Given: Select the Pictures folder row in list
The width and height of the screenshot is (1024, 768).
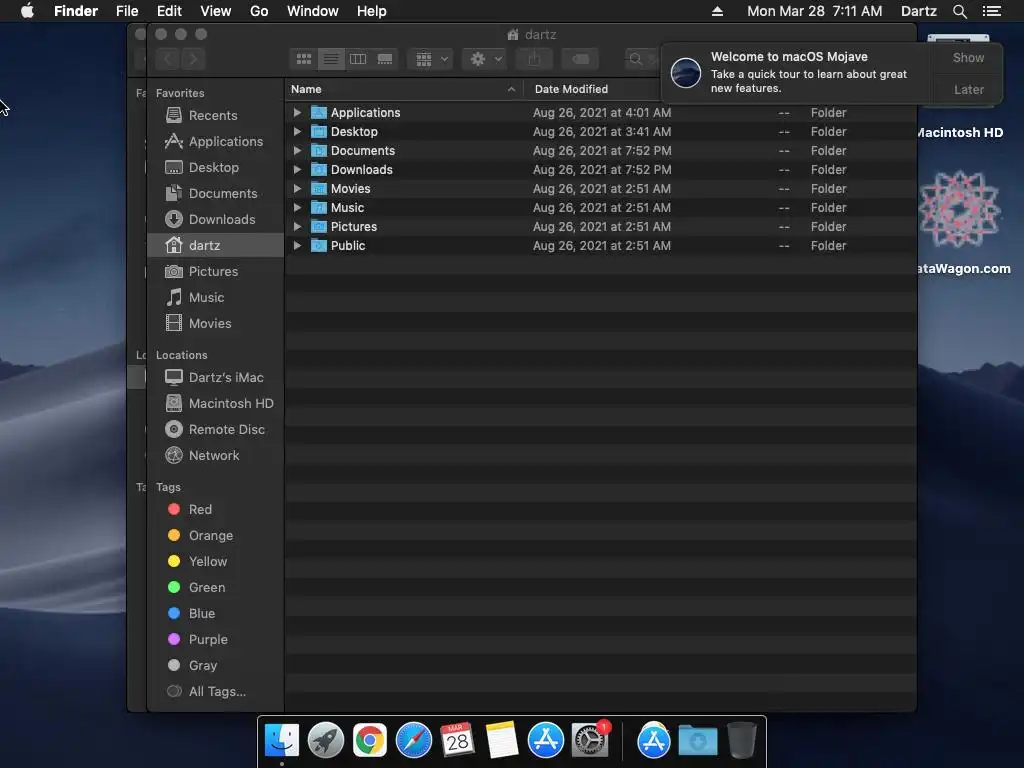Looking at the screenshot, I should tap(600, 227).
